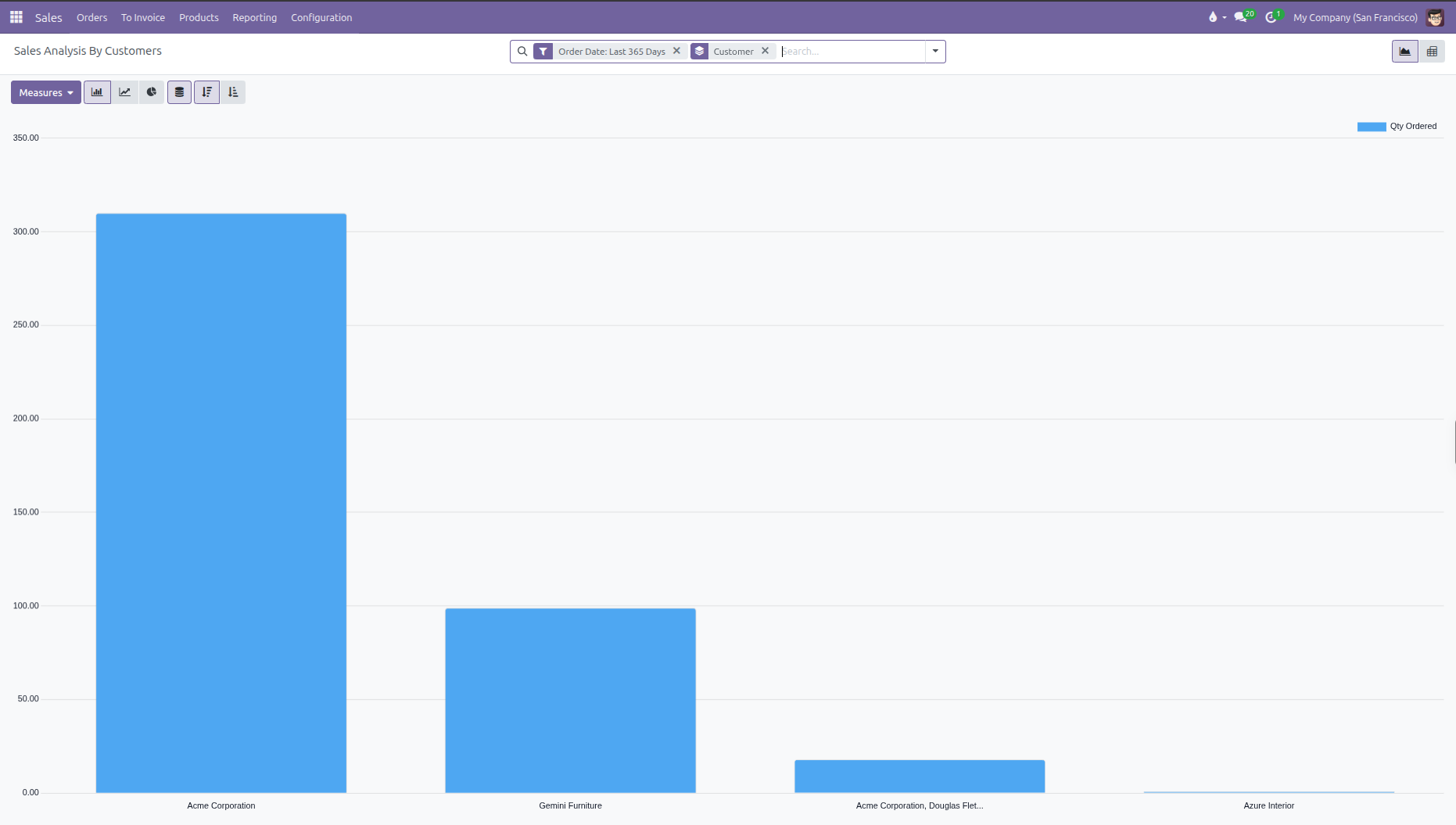Click the Sales Analysis By Customers title
This screenshot has width=1456, height=825.
[x=88, y=51]
